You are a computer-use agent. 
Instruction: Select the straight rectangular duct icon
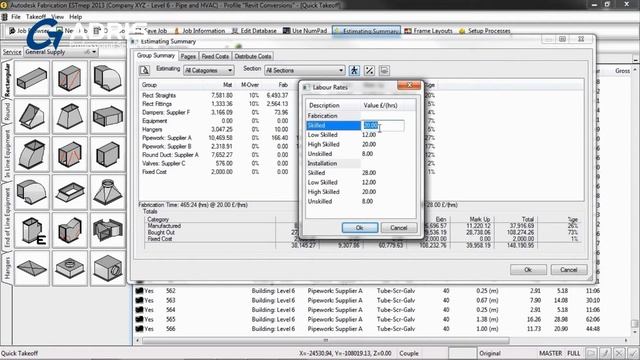pos(32,78)
